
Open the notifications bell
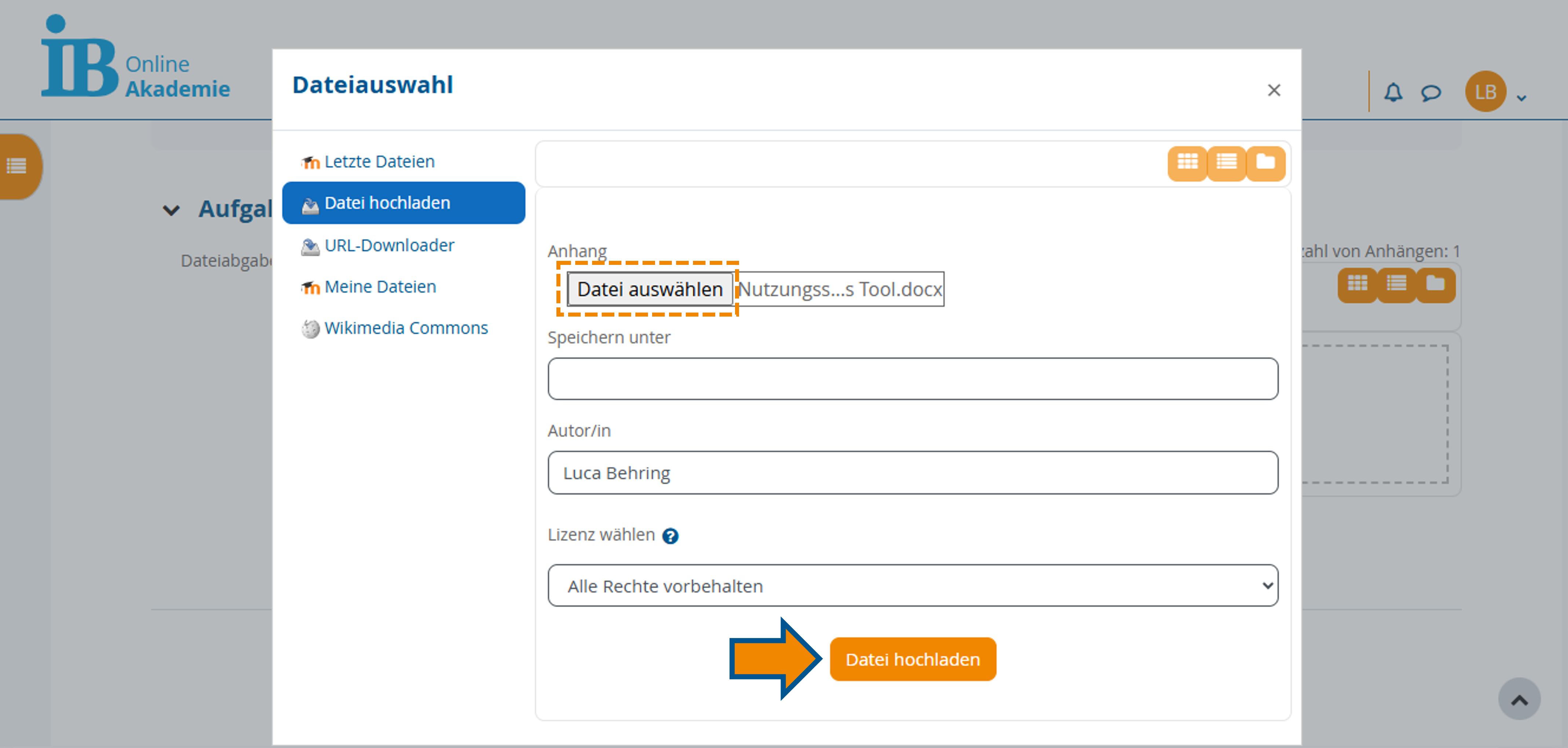[x=1393, y=92]
